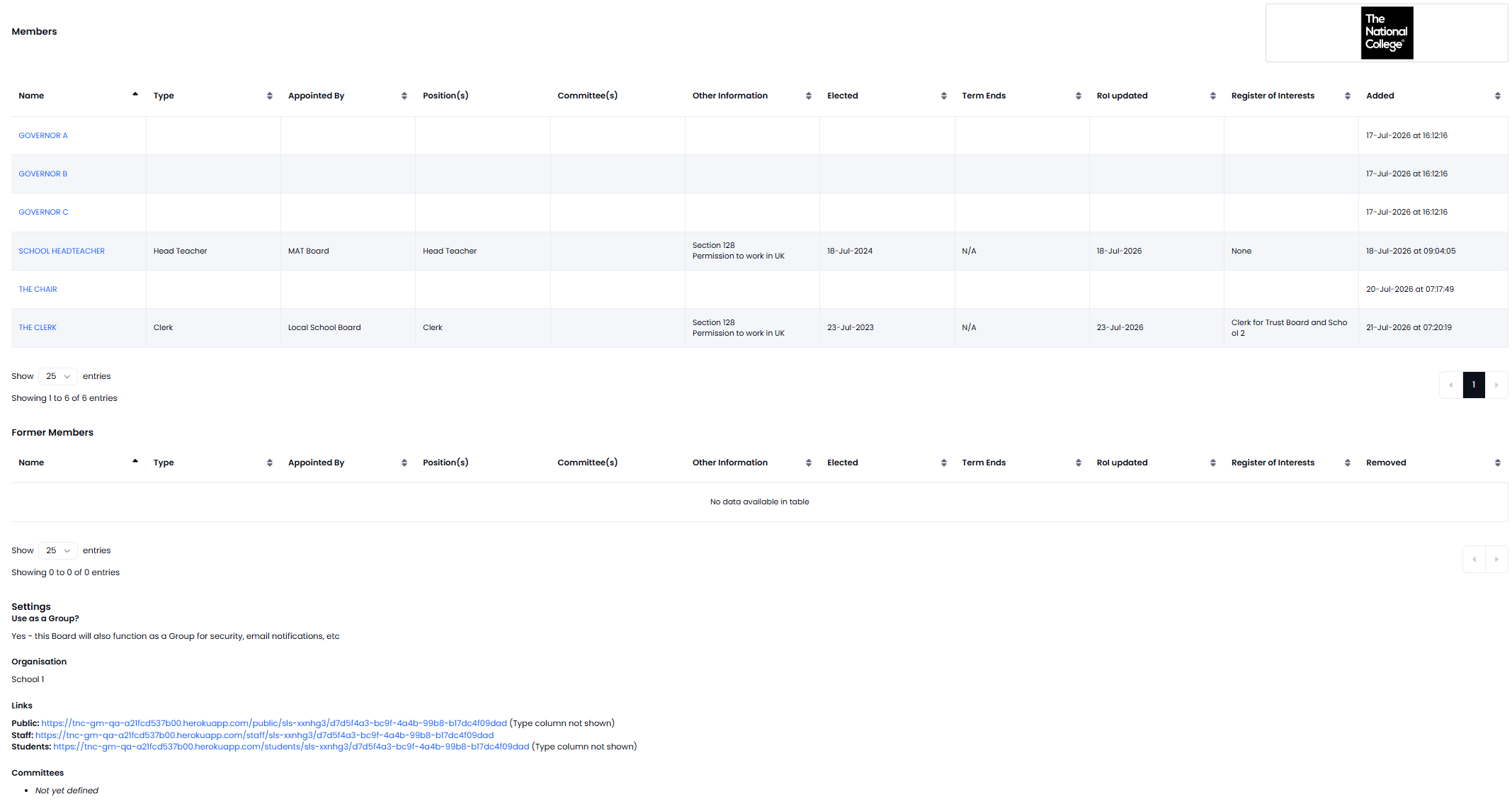
Task: Open GOVERNOR B member profile
Action: point(43,174)
